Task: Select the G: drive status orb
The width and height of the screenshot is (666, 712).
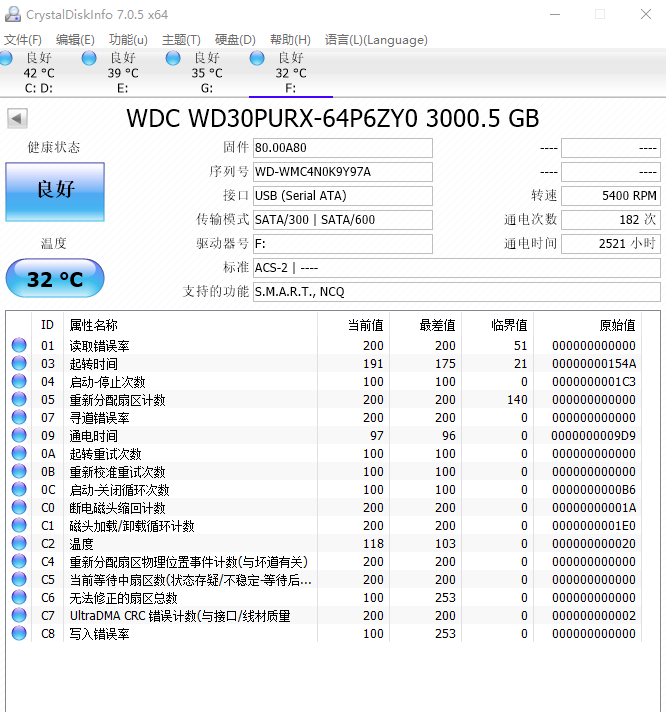Action: pos(174,58)
